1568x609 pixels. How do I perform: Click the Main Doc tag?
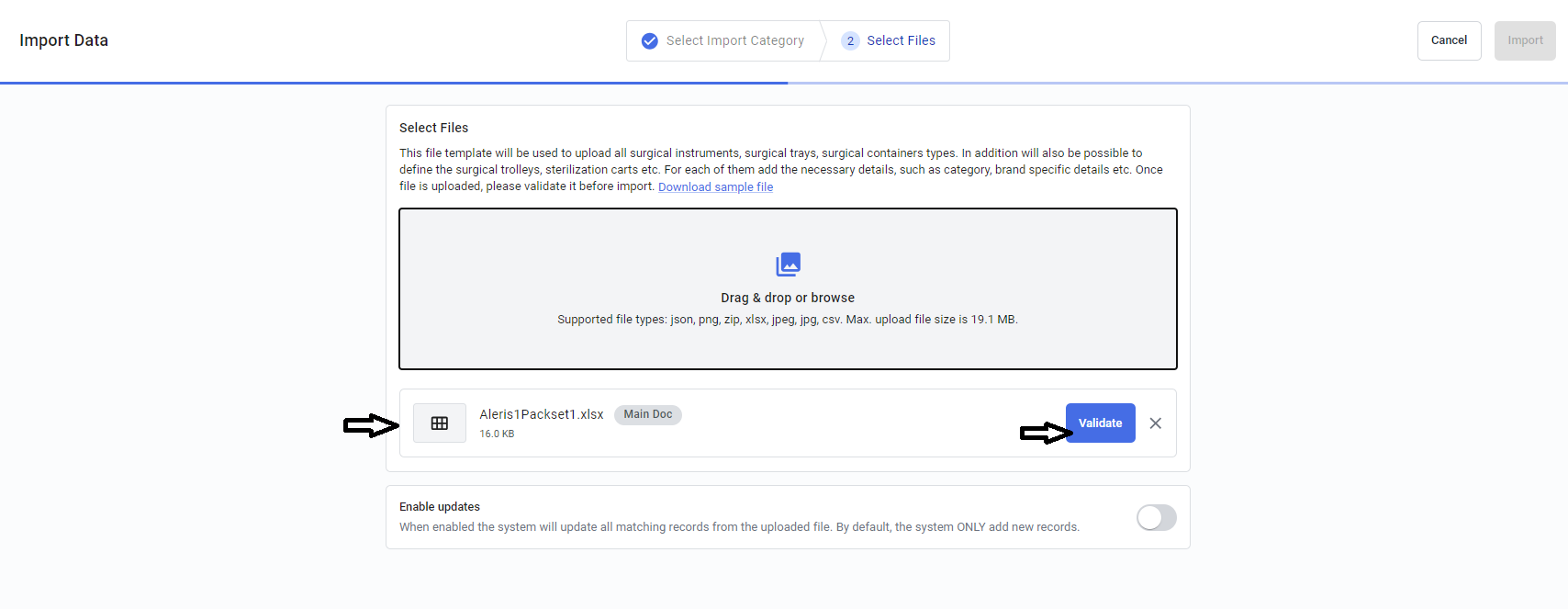[648, 414]
